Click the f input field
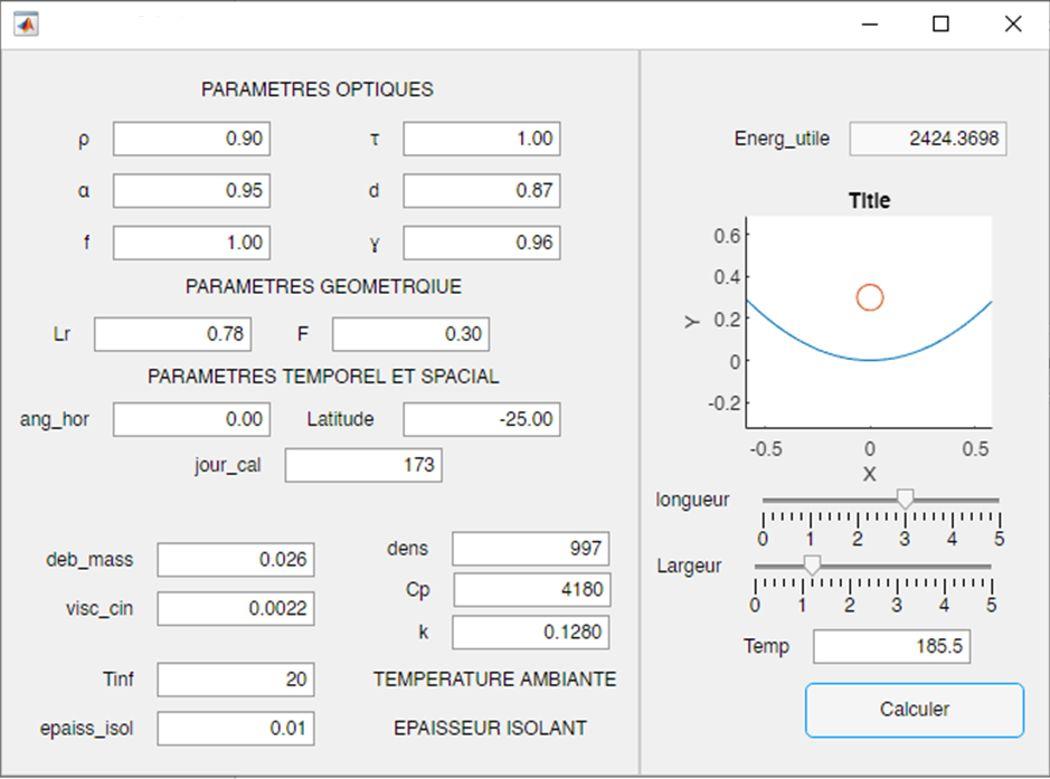Viewport: 1050px width, 779px height. point(192,242)
